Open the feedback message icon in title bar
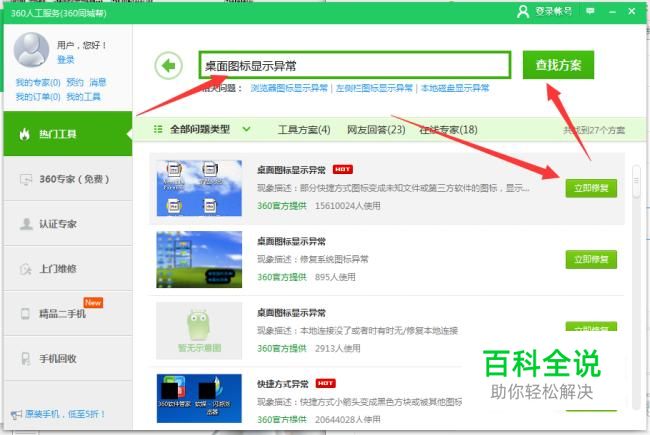 590,11
